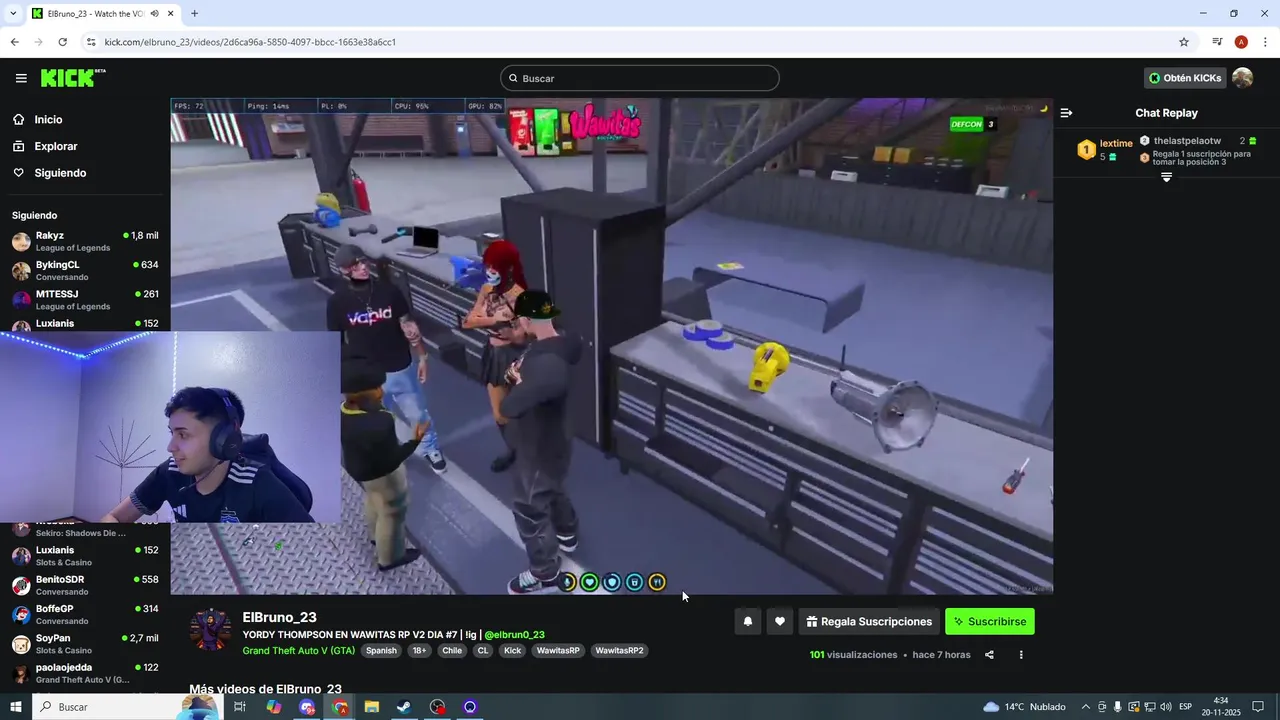Open followed channel BoffeGP
The image size is (1280, 720).
(x=85, y=614)
